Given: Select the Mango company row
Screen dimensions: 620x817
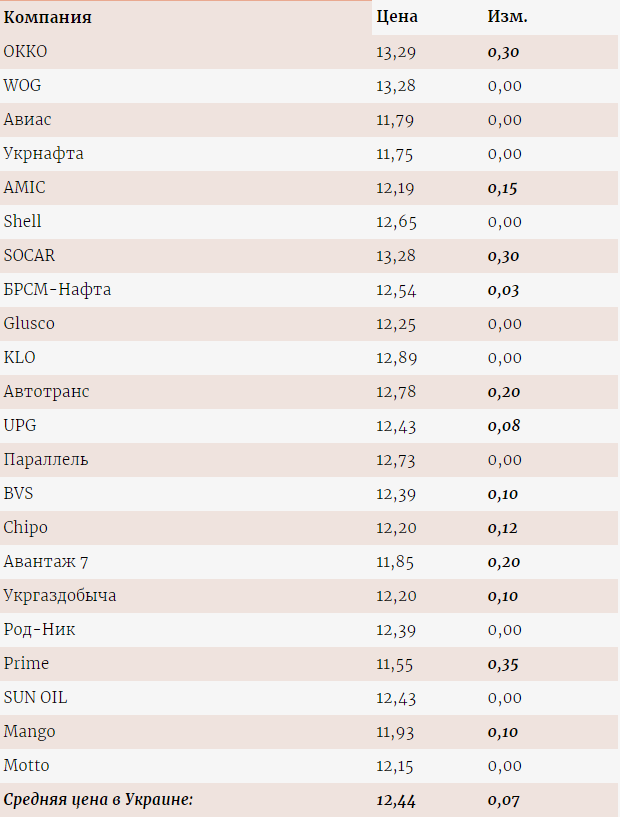Looking at the screenshot, I should (309, 732).
